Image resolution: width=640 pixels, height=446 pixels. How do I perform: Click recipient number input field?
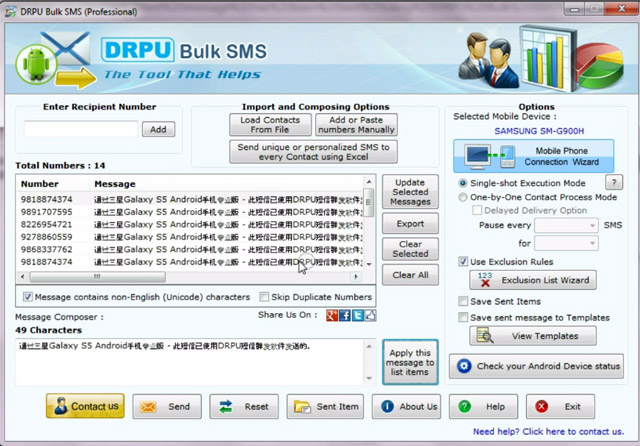pos(81,129)
